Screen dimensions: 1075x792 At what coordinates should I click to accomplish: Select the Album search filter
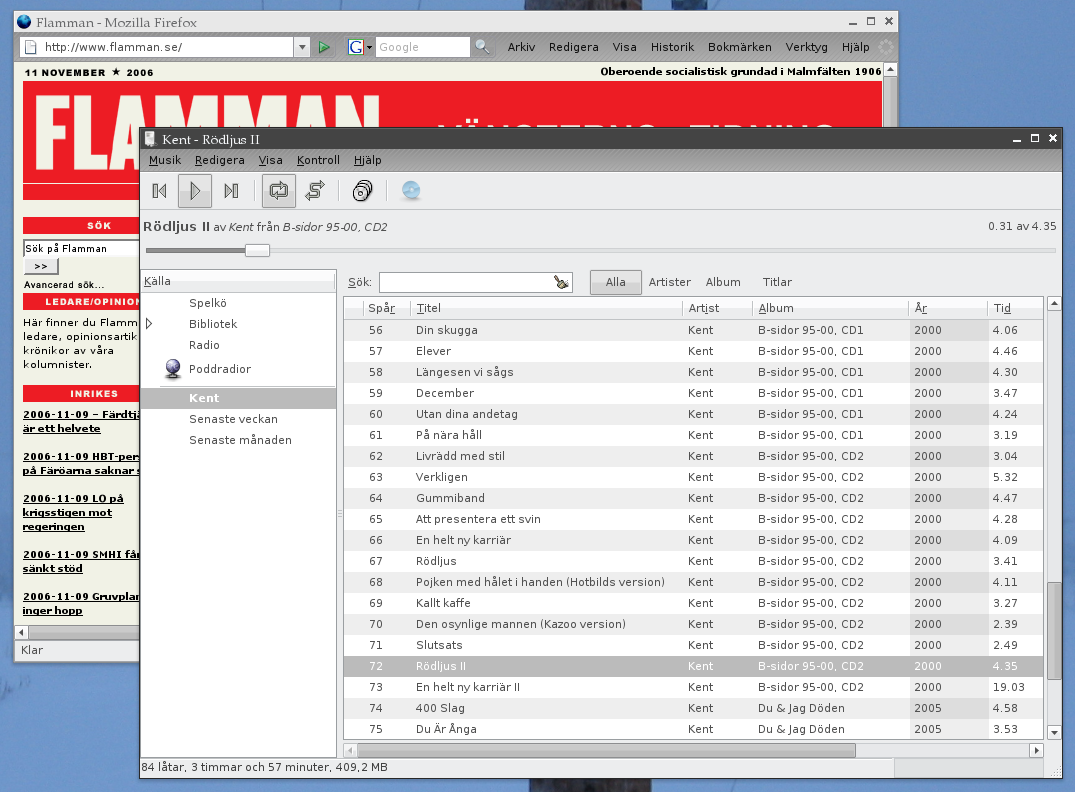click(x=723, y=282)
